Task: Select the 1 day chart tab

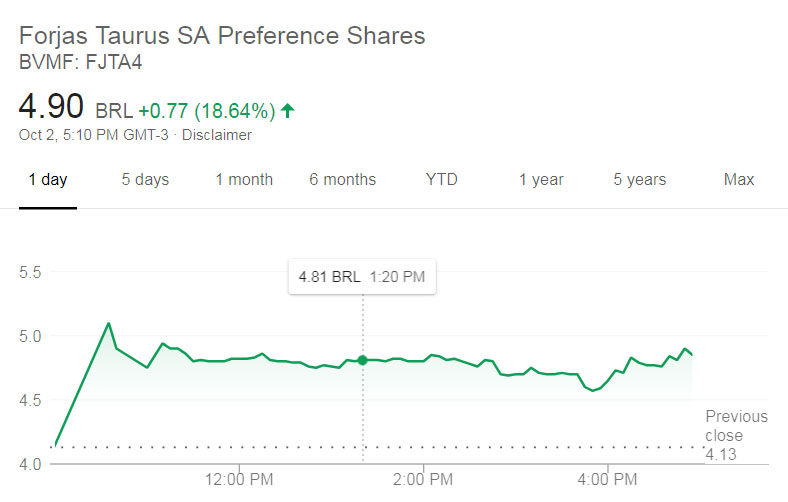Action: [x=47, y=180]
